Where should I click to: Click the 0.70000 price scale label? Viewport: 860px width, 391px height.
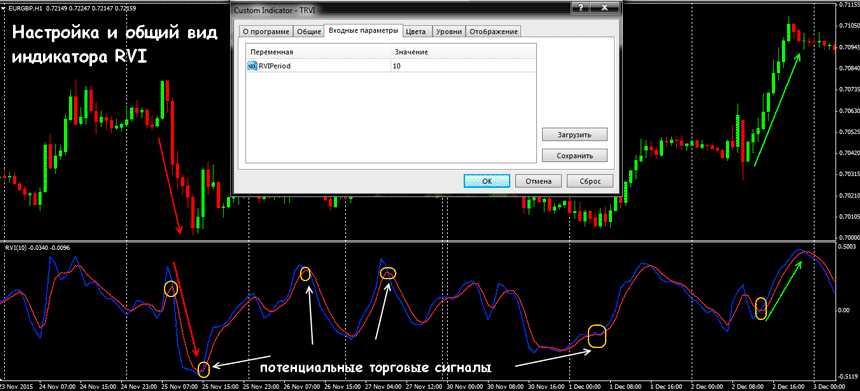pyautogui.click(x=848, y=238)
